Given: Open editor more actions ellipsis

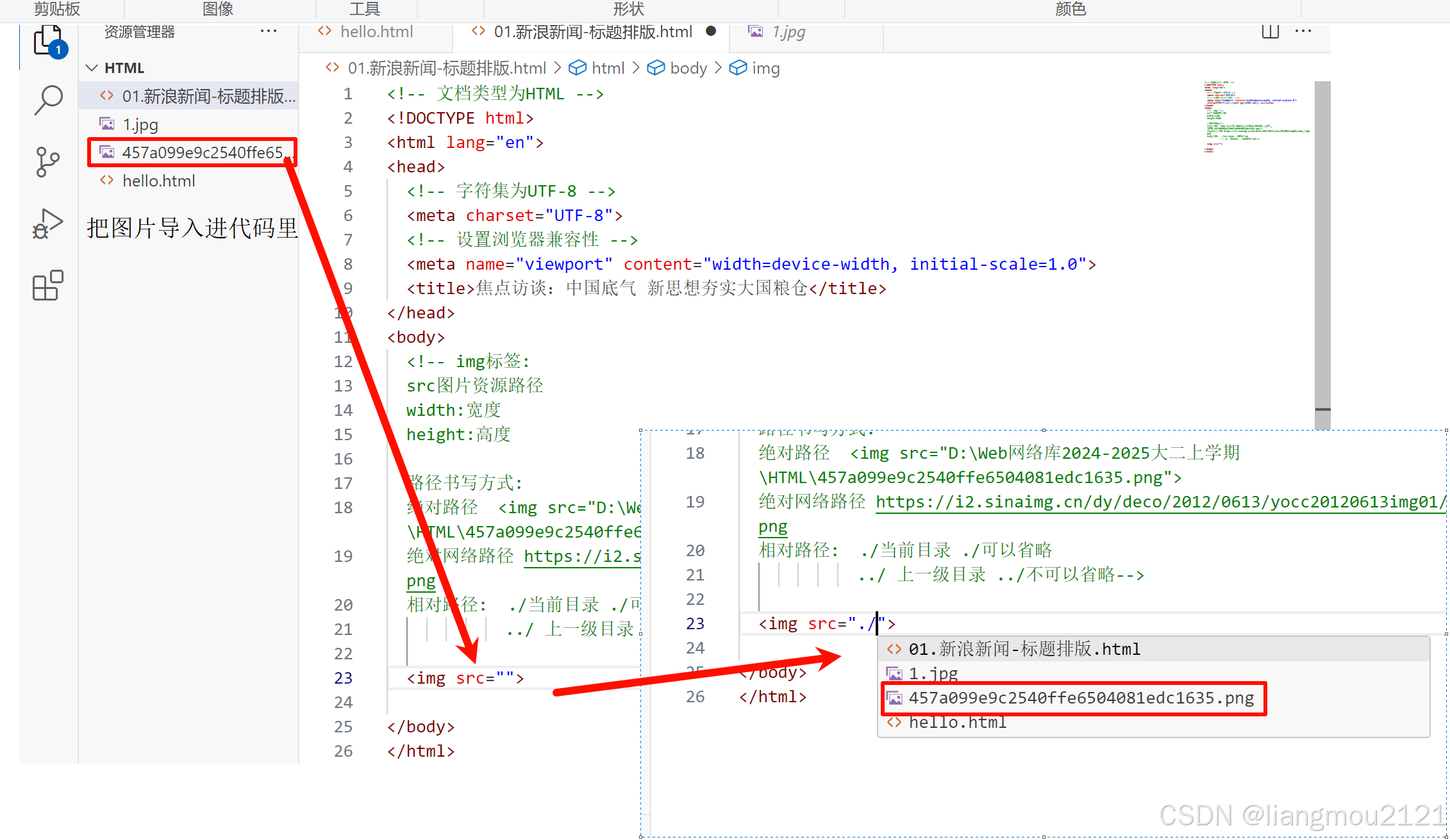Looking at the screenshot, I should 1303,31.
